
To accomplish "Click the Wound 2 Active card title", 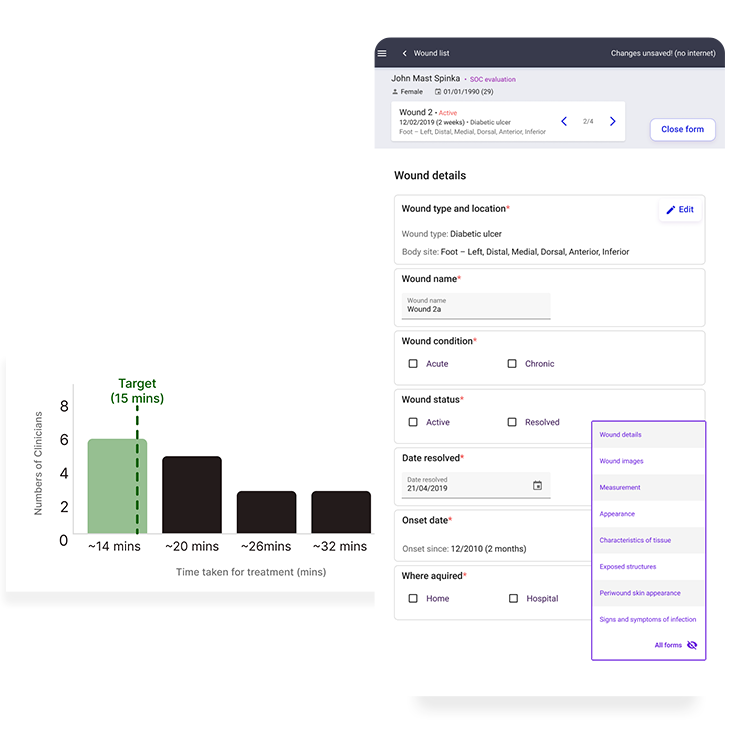I will (428, 113).
